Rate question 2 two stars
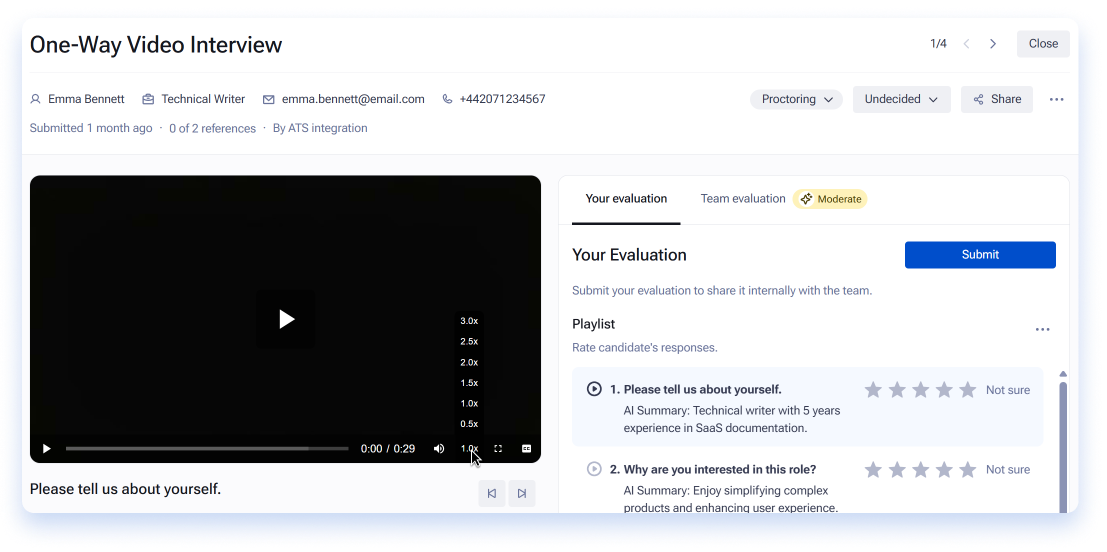Viewport: 1107px width, 552px height. (x=897, y=469)
